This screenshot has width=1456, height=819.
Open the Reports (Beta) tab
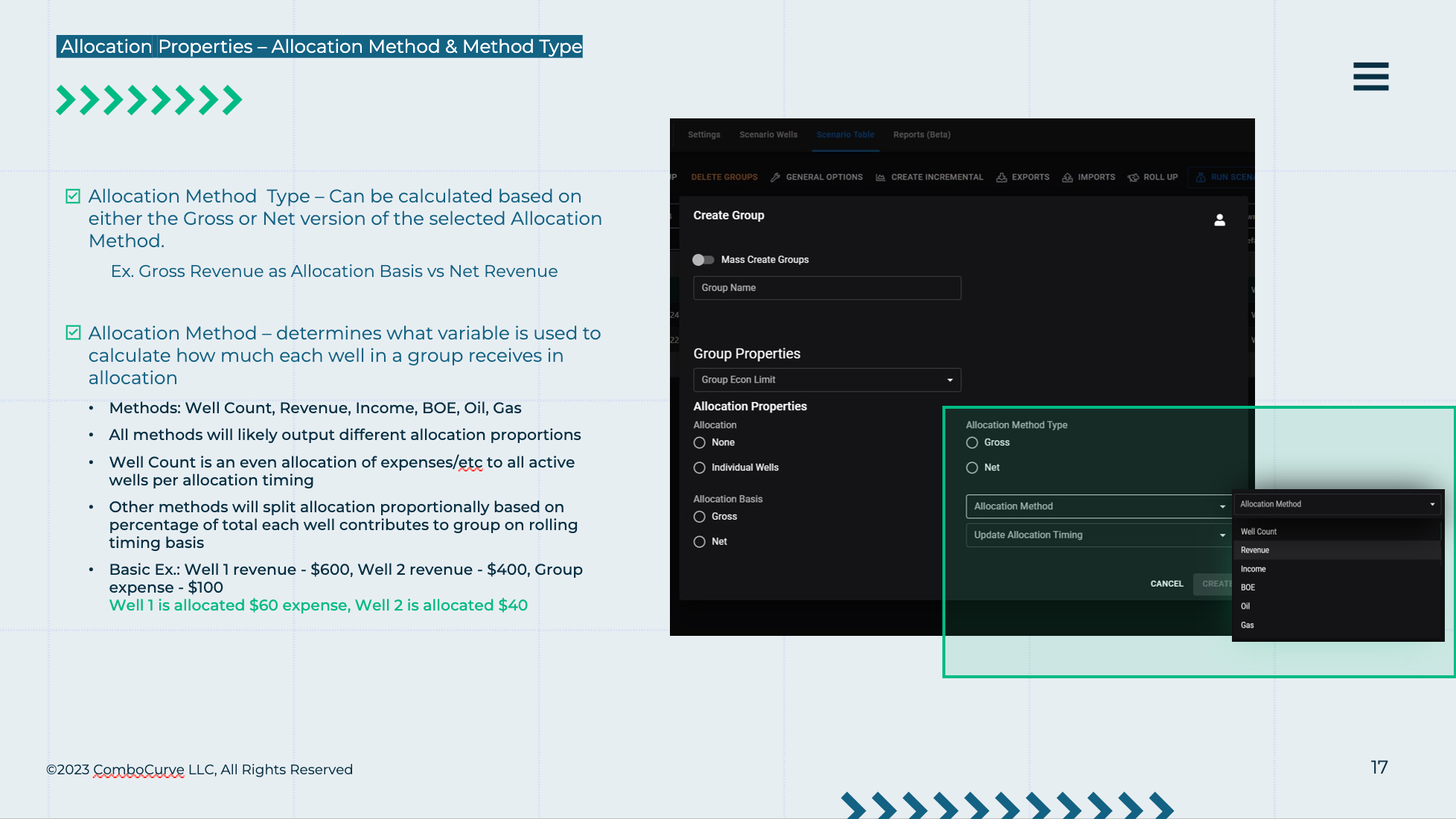[922, 135]
